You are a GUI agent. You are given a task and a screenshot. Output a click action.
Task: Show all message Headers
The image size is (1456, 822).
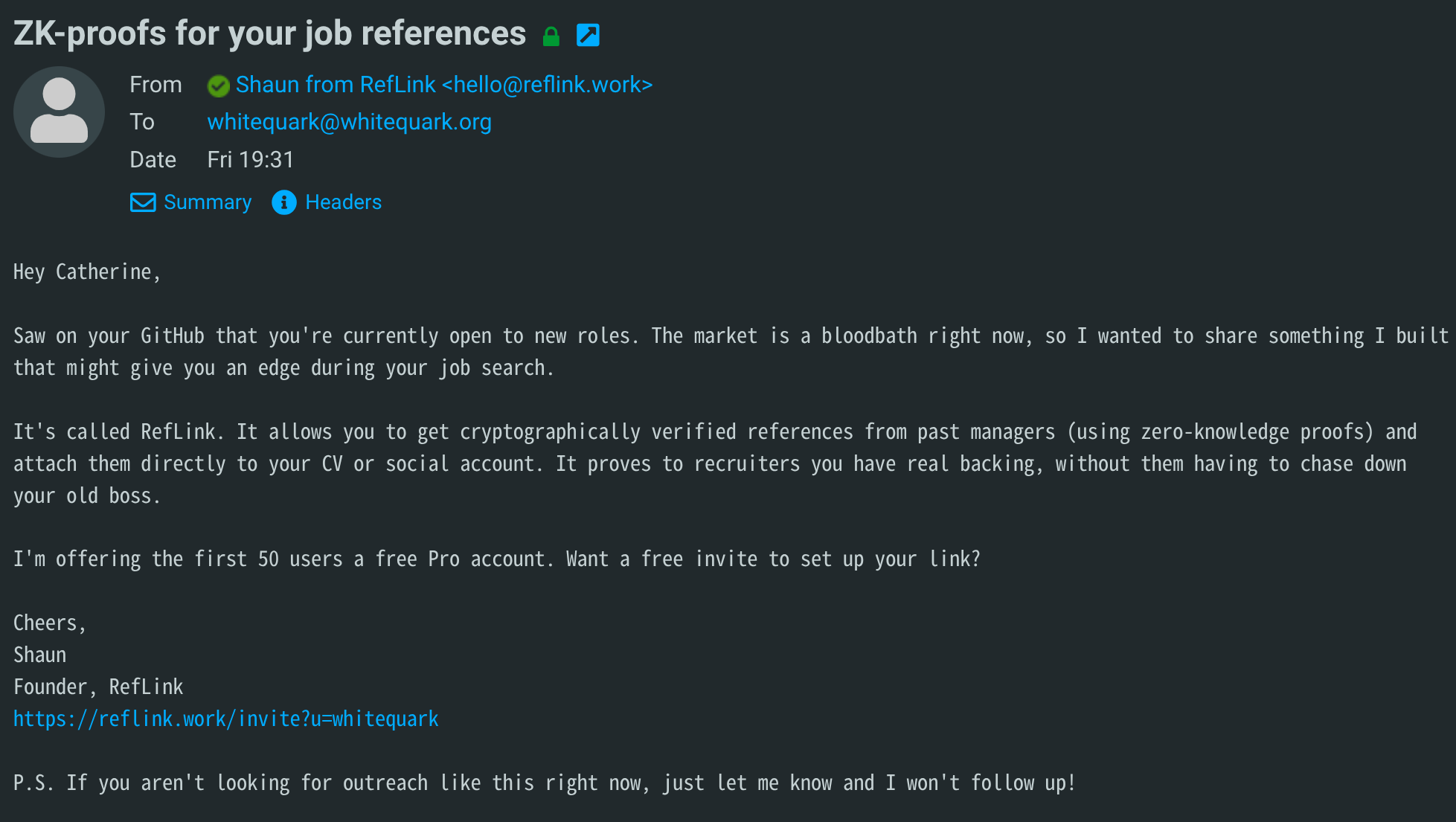pyautogui.click(x=343, y=202)
